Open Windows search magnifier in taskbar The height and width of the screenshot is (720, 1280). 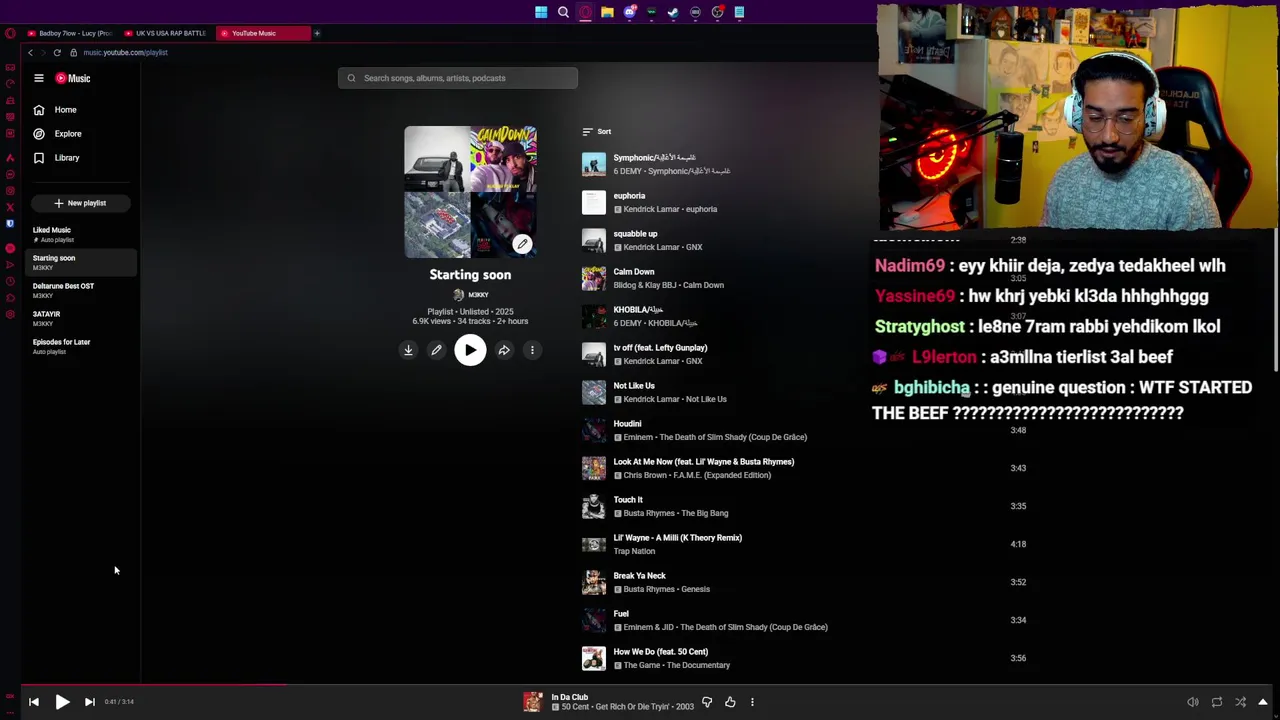(563, 12)
